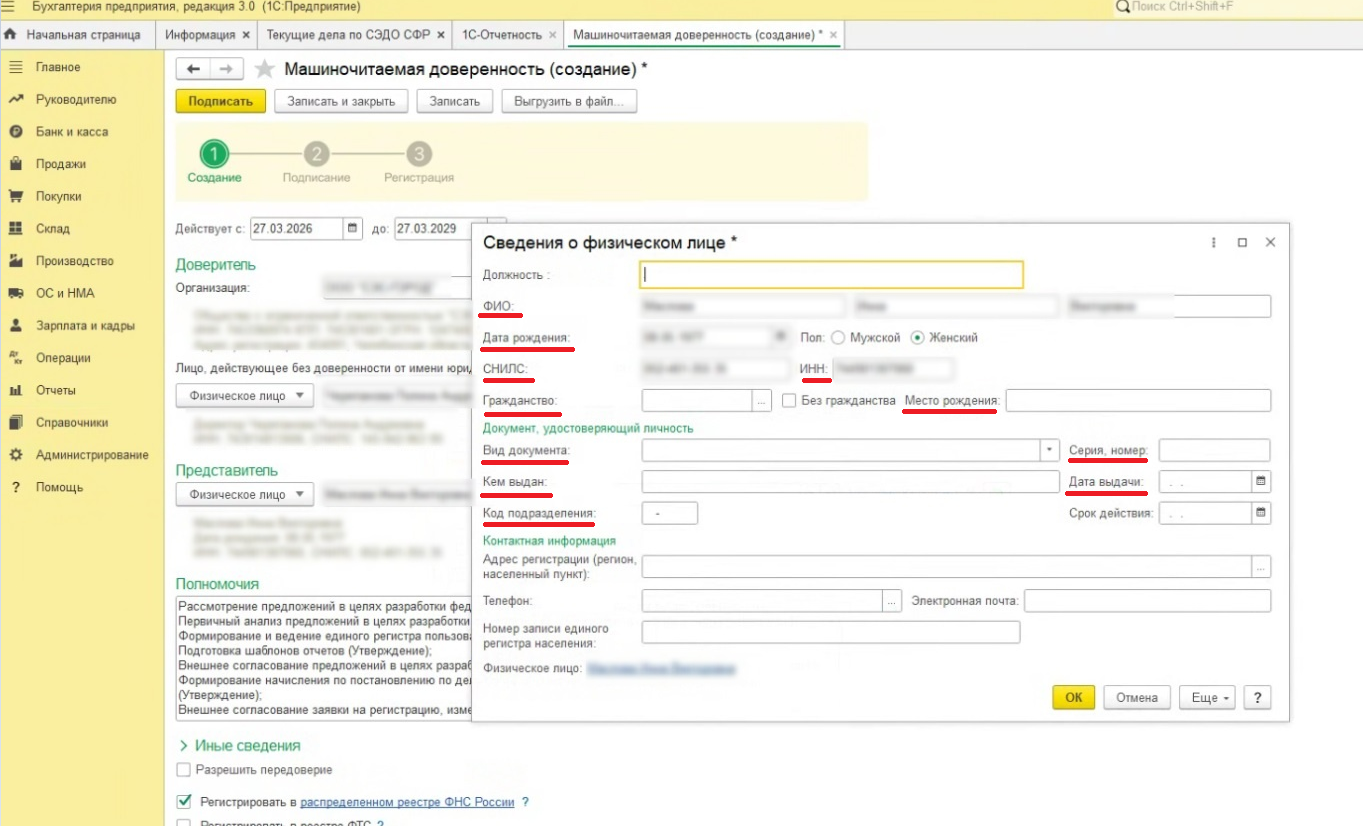
Task: Click help icon next to реестре ФНС России
Action: pos(525,802)
